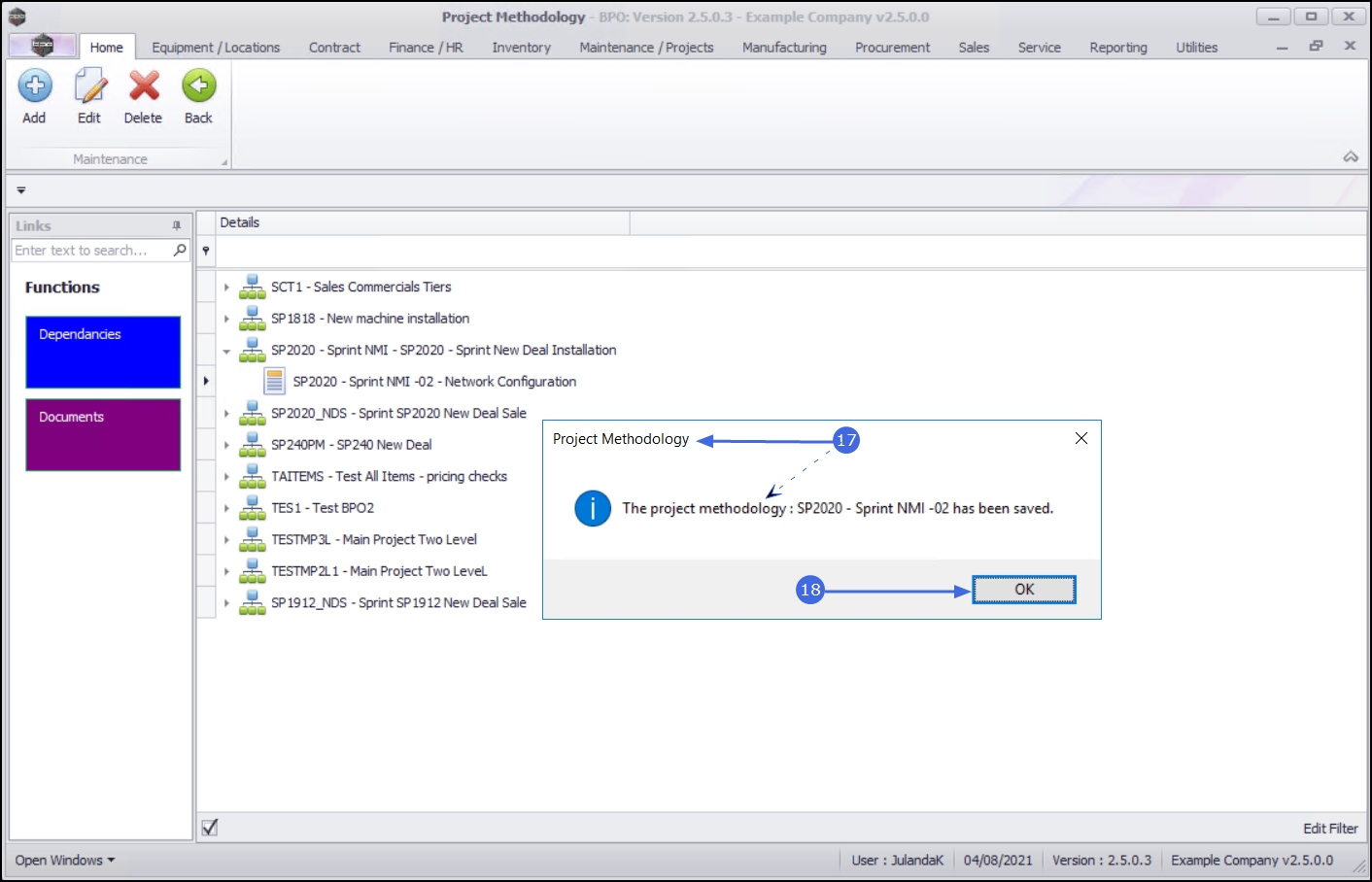
Task: Click document icon of Network Configuration row
Action: [275, 381]
